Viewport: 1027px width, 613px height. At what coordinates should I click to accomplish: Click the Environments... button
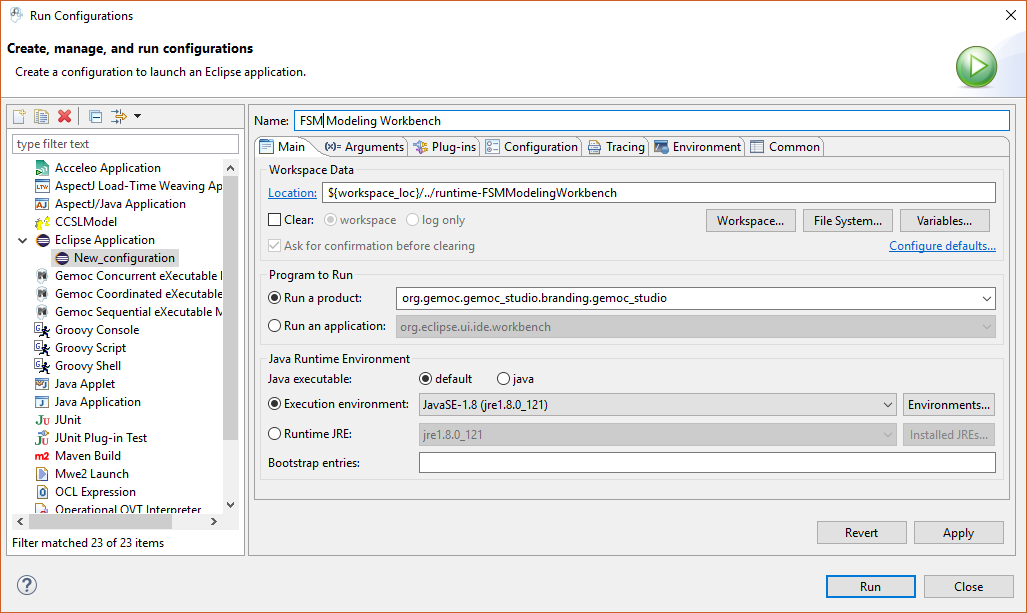[x=949, y=405]
